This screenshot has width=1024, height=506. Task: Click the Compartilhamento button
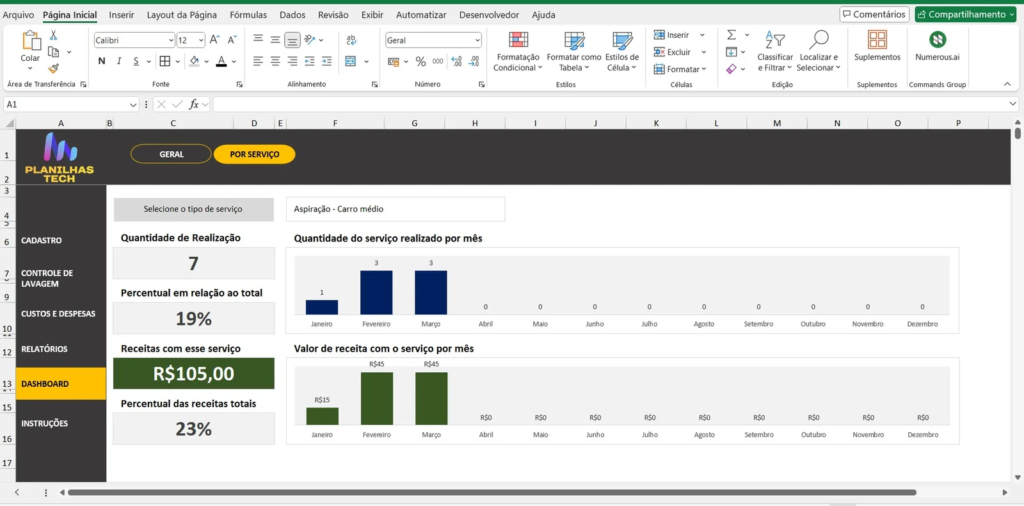(965, 14)
